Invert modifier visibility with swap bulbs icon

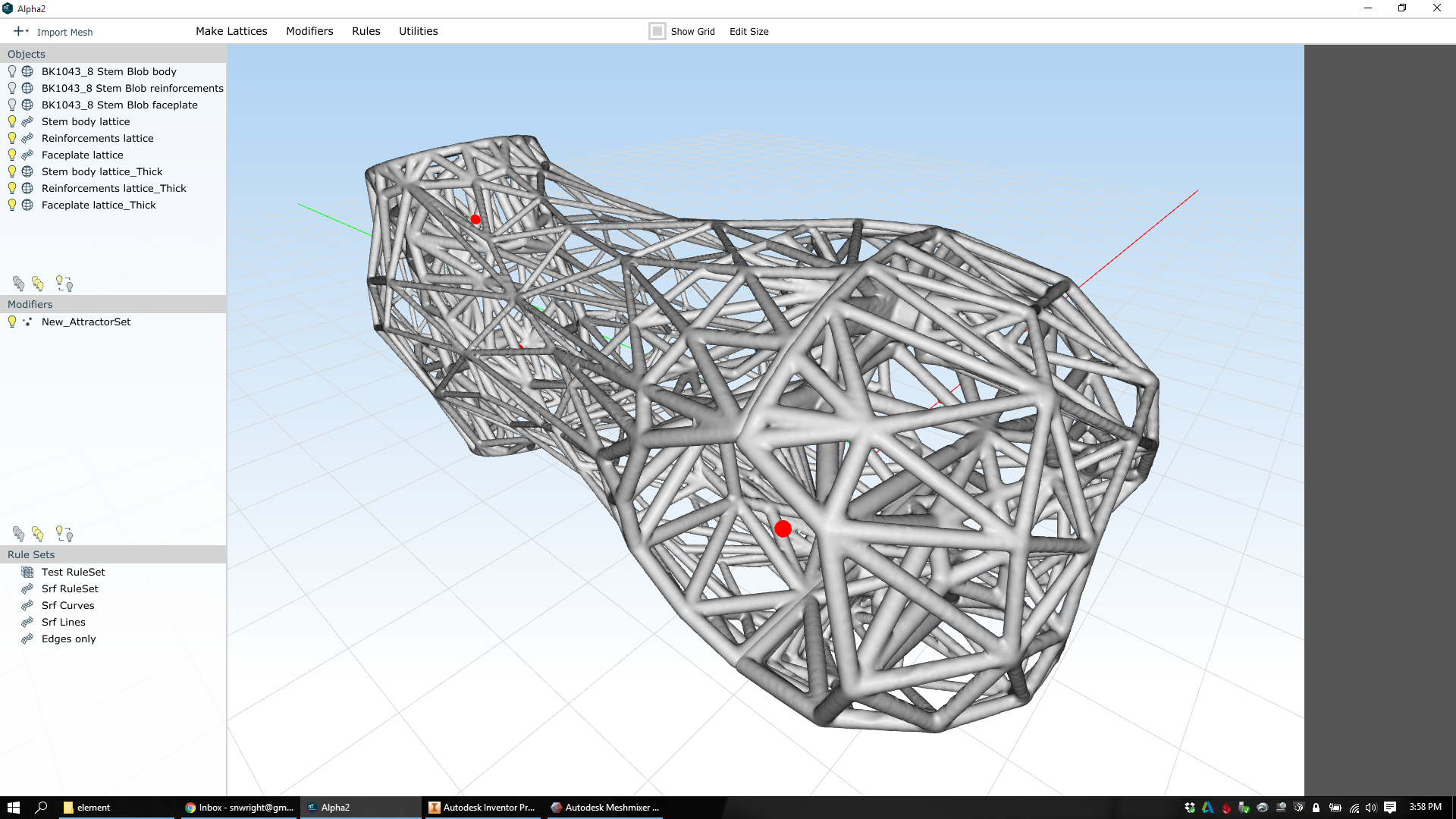click(64, 534)
